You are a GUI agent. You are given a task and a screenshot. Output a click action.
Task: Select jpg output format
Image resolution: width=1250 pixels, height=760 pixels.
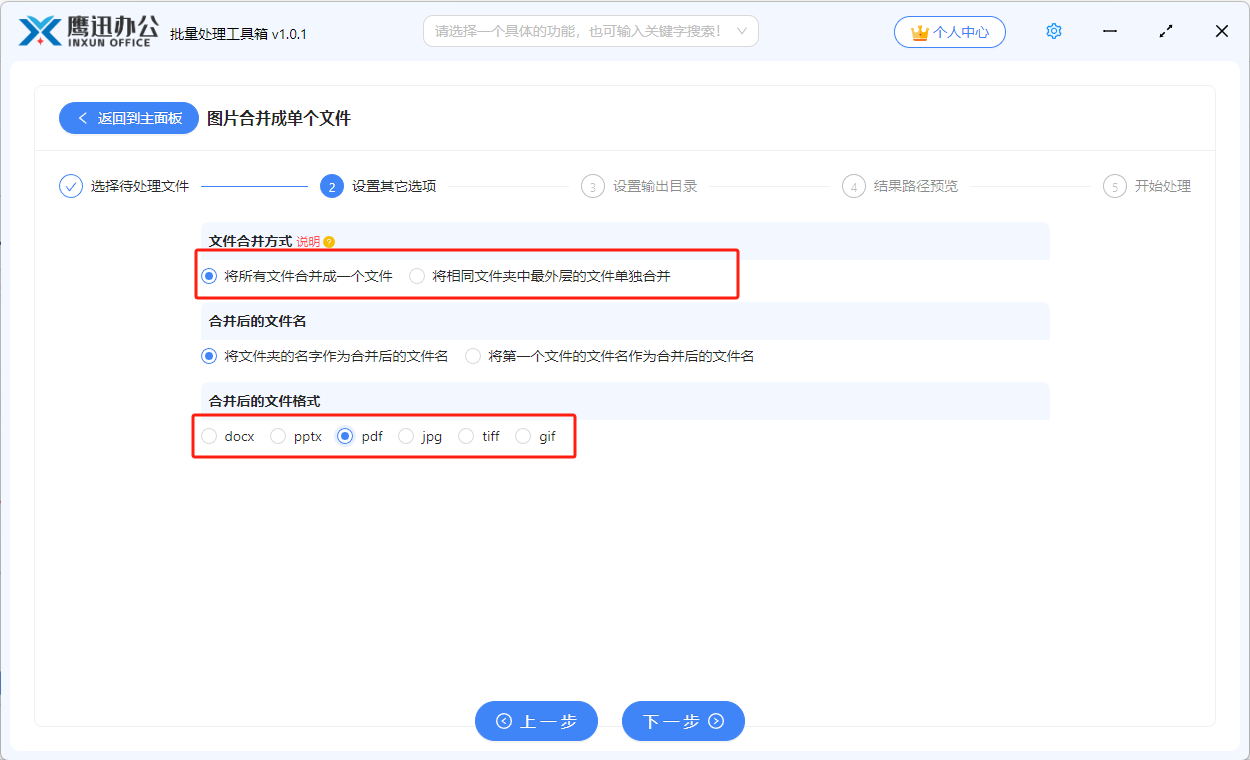click(420, 436)
